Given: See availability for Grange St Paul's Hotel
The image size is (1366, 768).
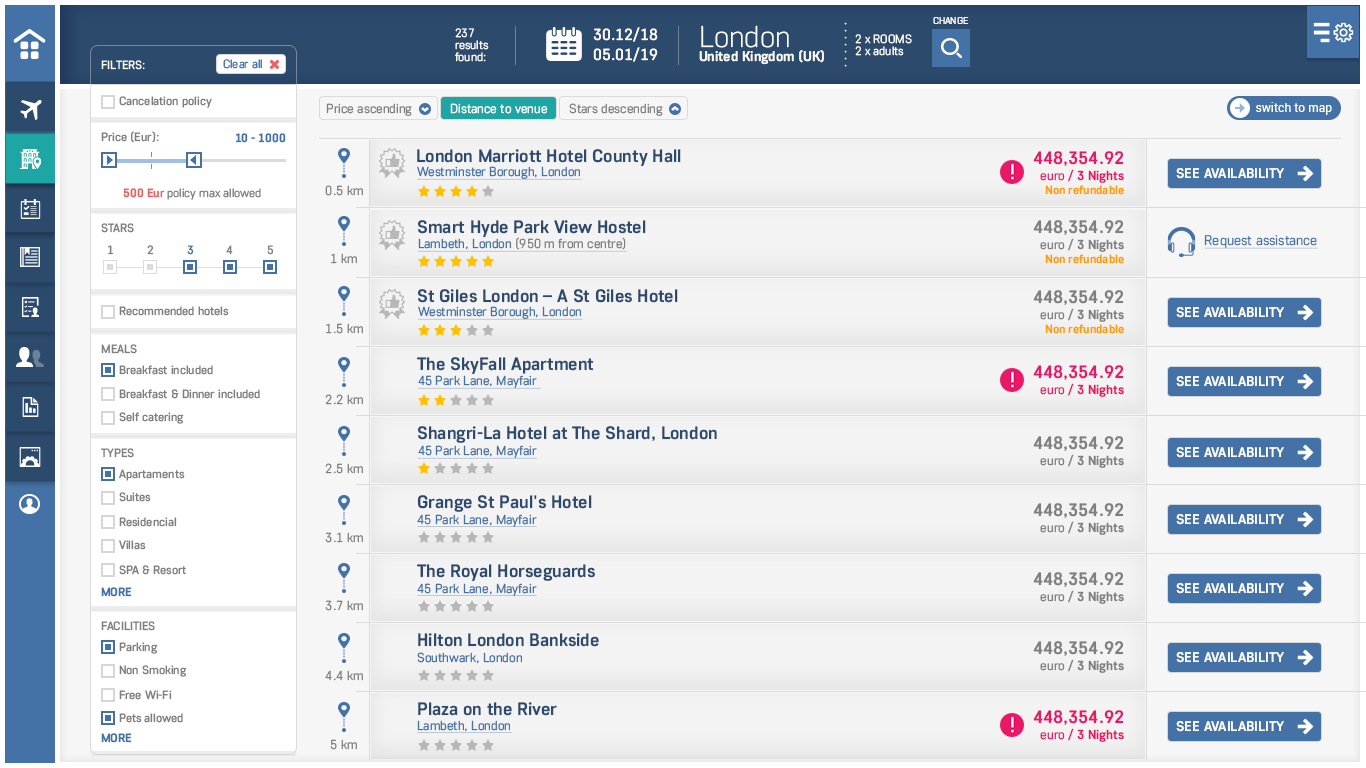Looking at the screenshot, I should [1244, 519].
